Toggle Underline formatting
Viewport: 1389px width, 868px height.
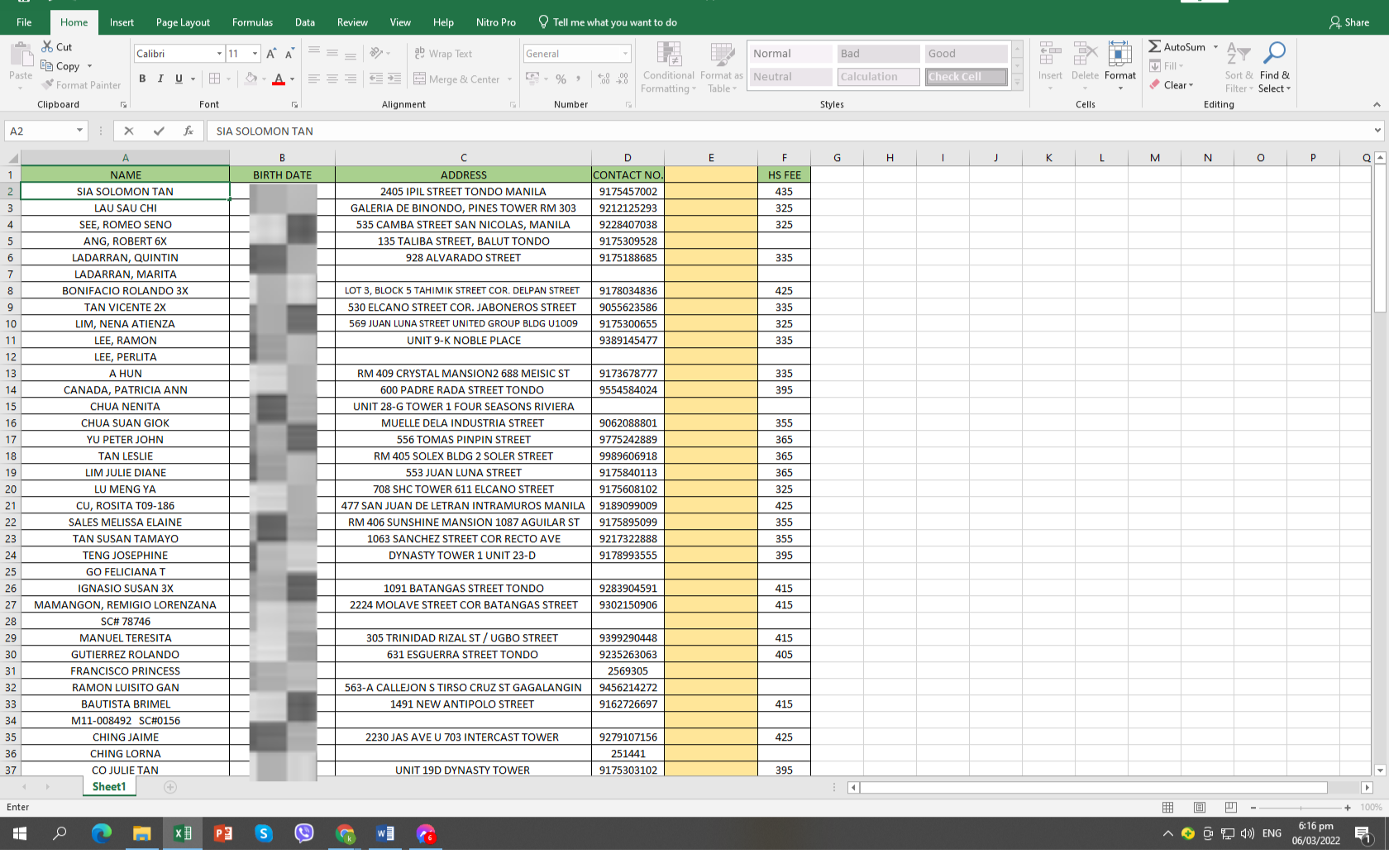click(x=179, y=79)
